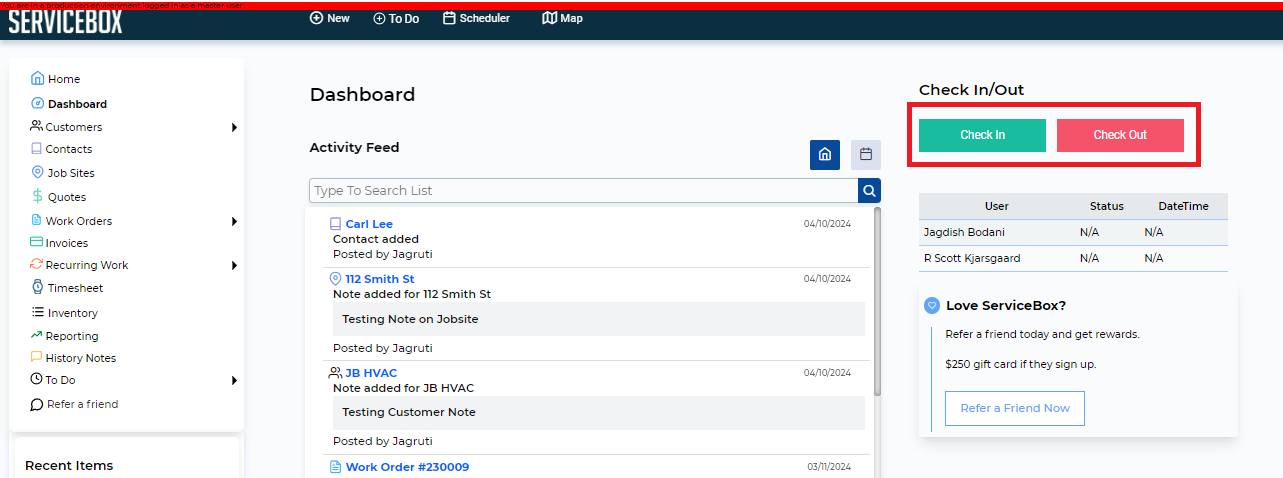Open the JB HVAC customer link
The height and width of the screenshot is (478, 1283).
371,373
